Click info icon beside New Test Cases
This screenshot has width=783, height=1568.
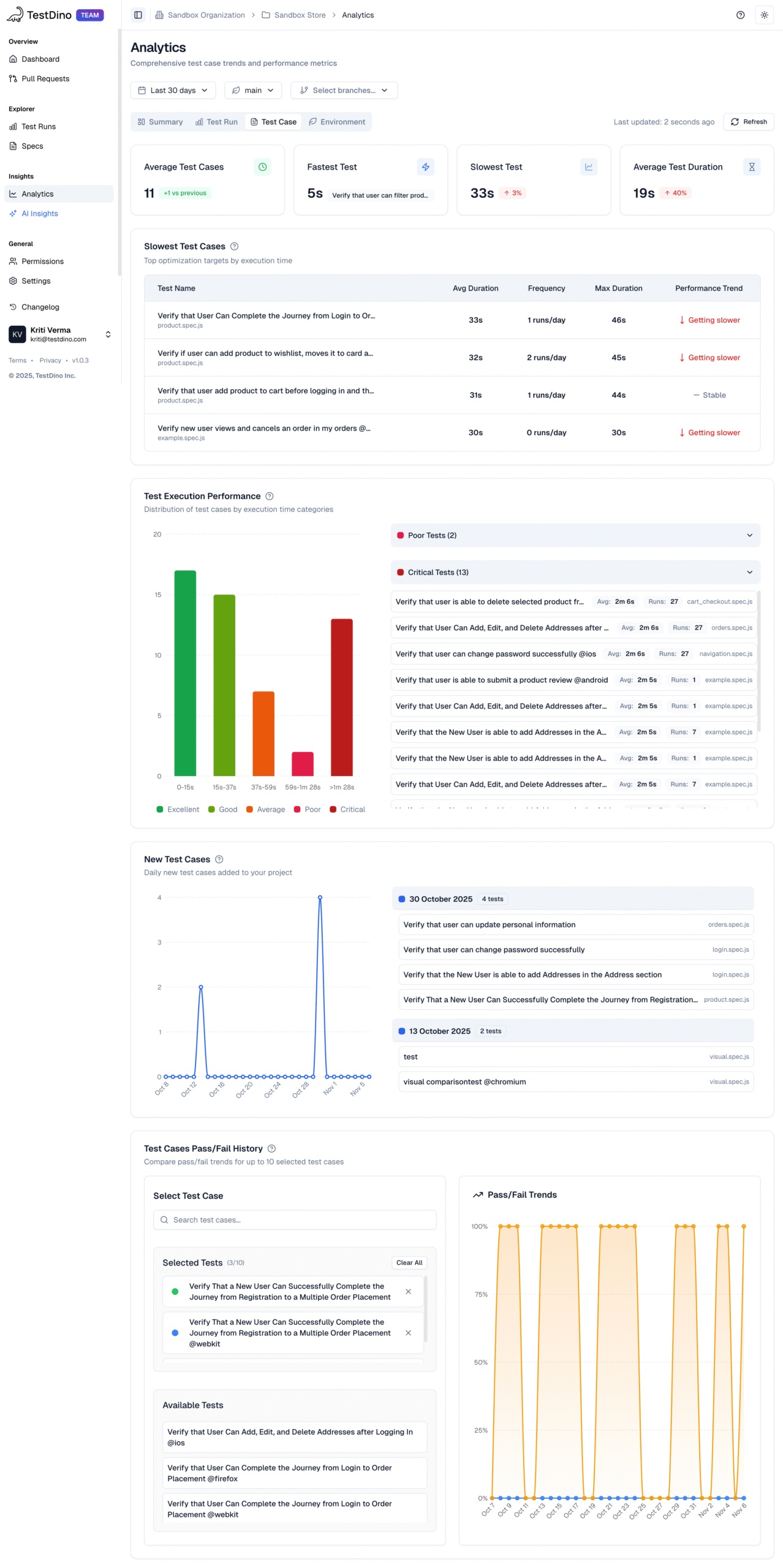219,859
